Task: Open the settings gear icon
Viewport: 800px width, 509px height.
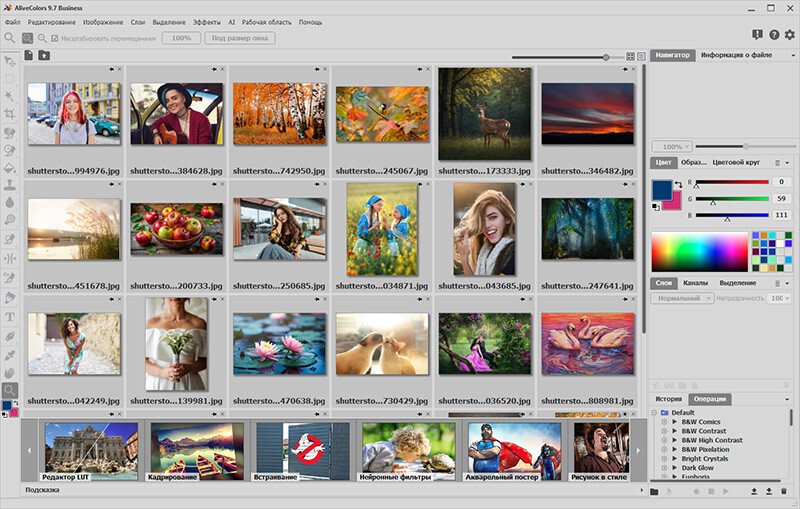Action: pyautogui.click(x=790, y=36)
